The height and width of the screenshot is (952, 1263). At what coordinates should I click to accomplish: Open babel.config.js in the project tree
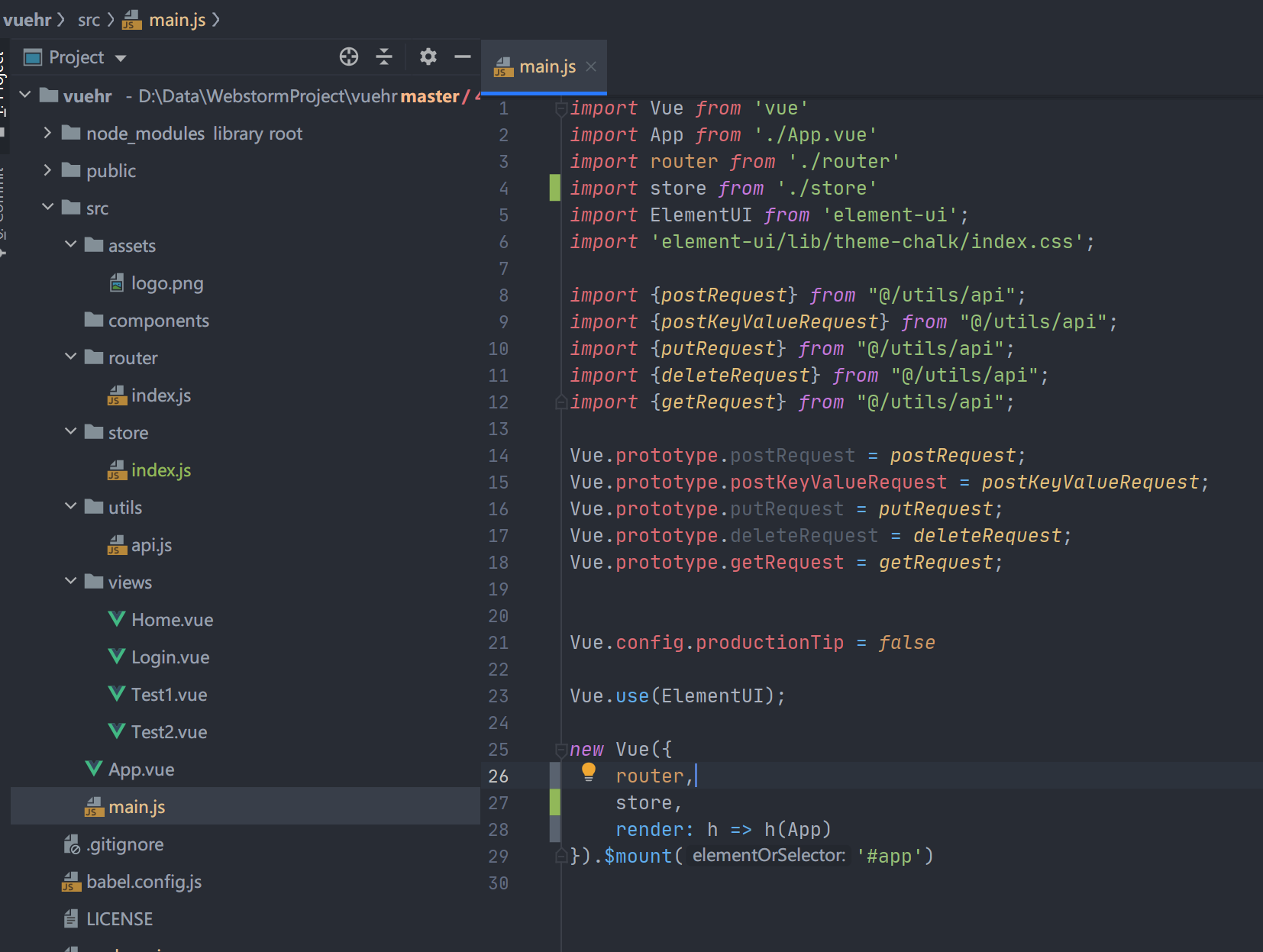click(144, 882)
